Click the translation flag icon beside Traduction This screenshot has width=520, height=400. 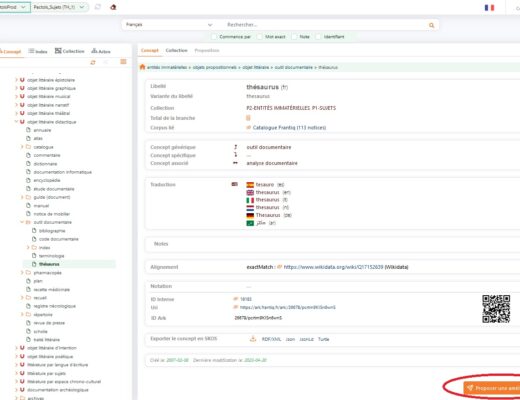coord(235,184)
